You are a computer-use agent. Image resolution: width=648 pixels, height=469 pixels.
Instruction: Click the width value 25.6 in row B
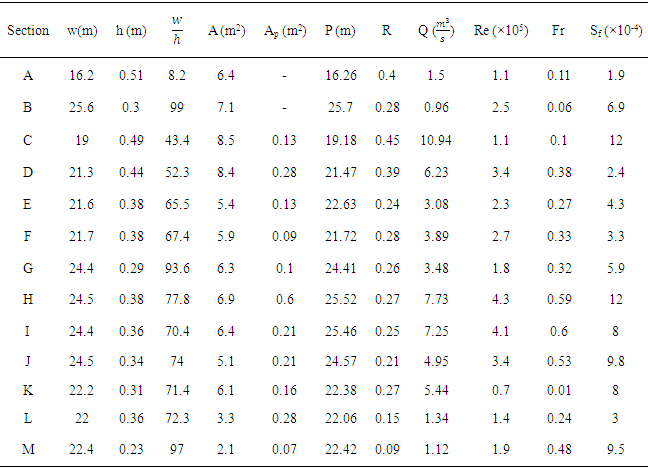(x=83, y=105)
